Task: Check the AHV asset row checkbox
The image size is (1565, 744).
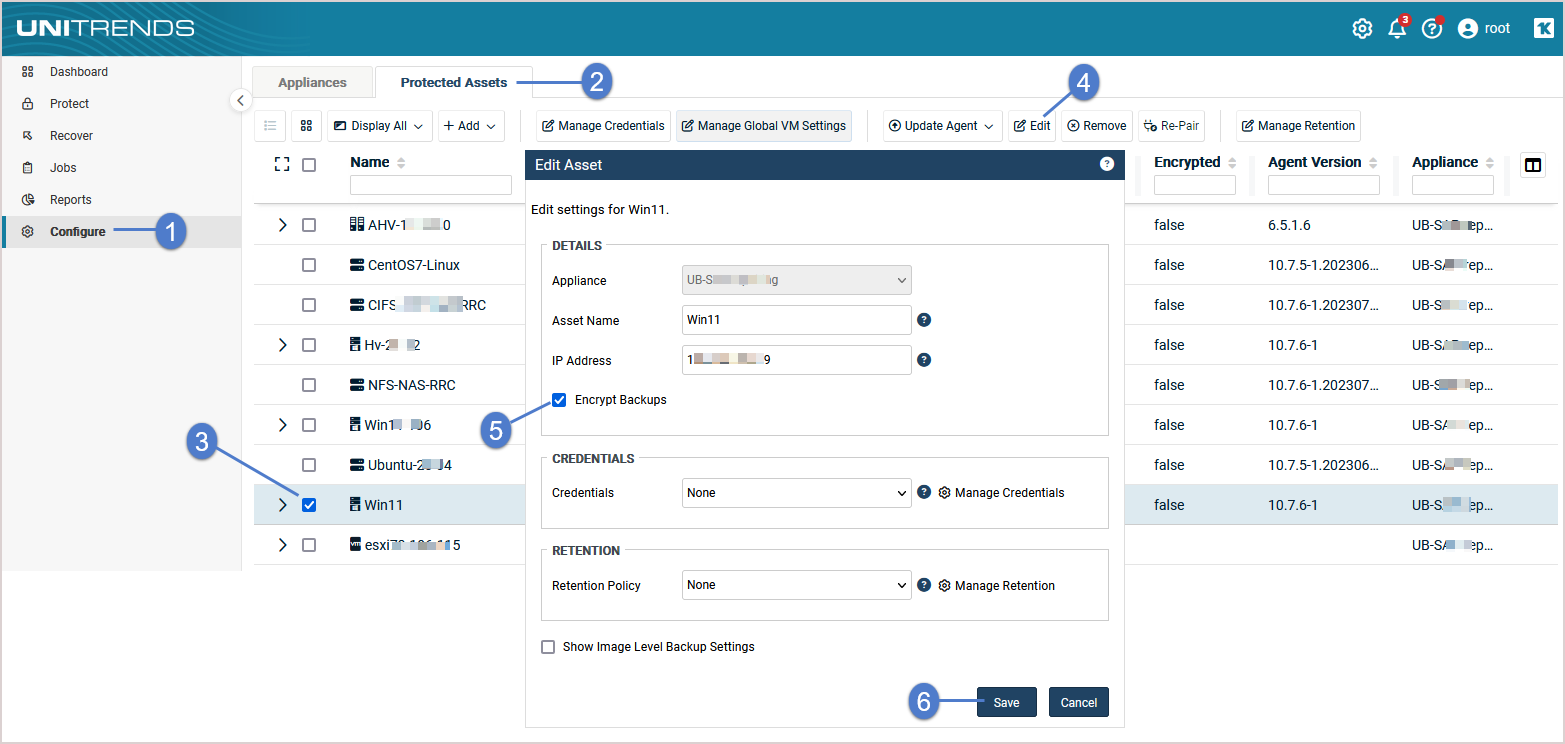Action: click(309, 225)
